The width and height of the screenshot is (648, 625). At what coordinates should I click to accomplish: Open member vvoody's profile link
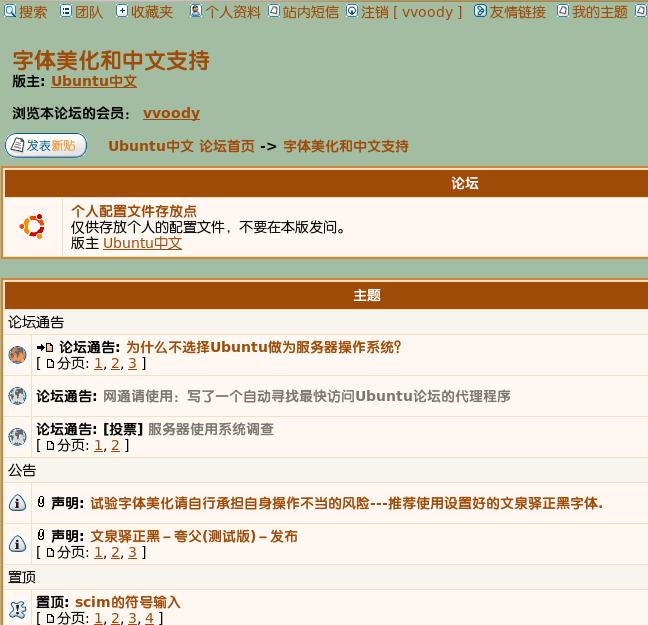click(x=172, y=113)
